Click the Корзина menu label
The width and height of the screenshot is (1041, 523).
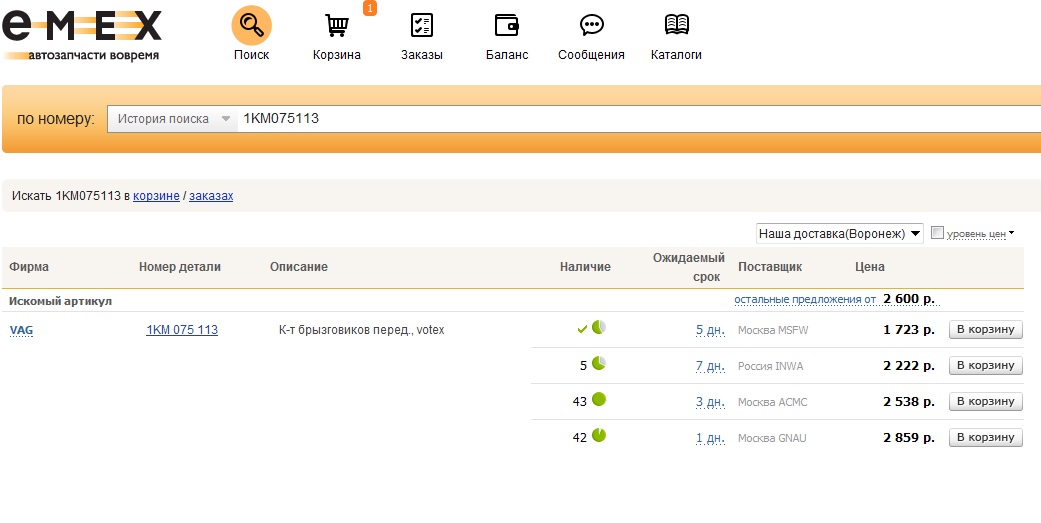337,55
